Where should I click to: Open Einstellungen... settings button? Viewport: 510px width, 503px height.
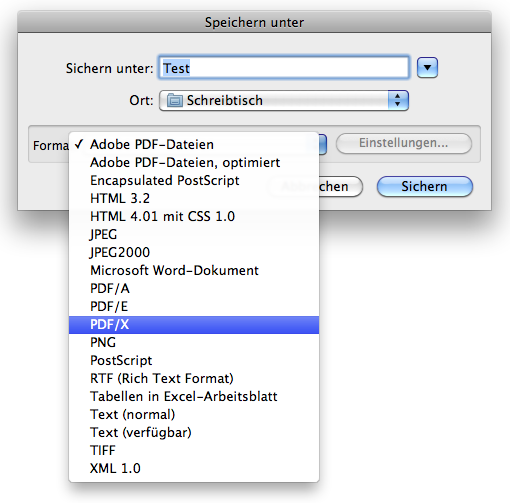(x=404, y=143)
